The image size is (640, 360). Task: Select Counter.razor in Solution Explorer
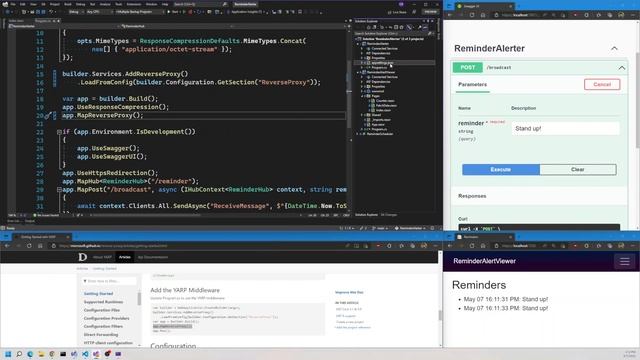click(x=385, y=101)
